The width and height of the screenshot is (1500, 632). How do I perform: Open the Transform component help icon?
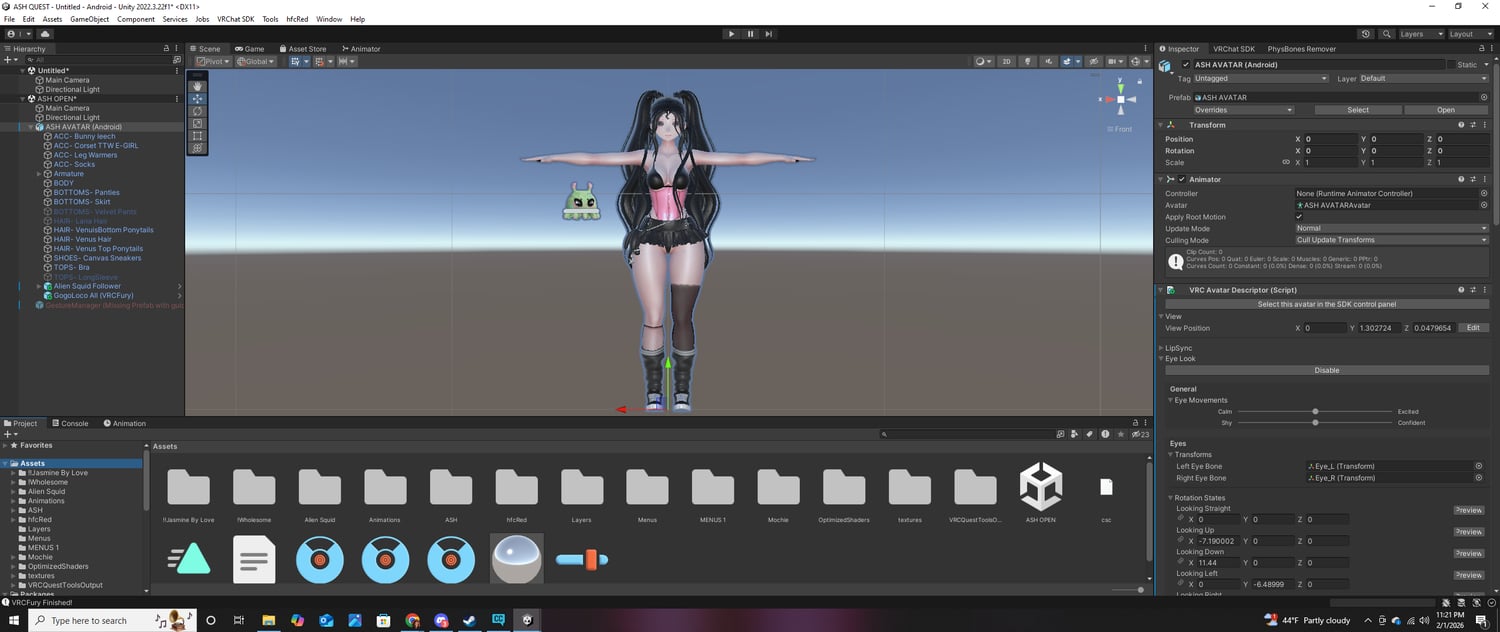[x=1461, y=125]
